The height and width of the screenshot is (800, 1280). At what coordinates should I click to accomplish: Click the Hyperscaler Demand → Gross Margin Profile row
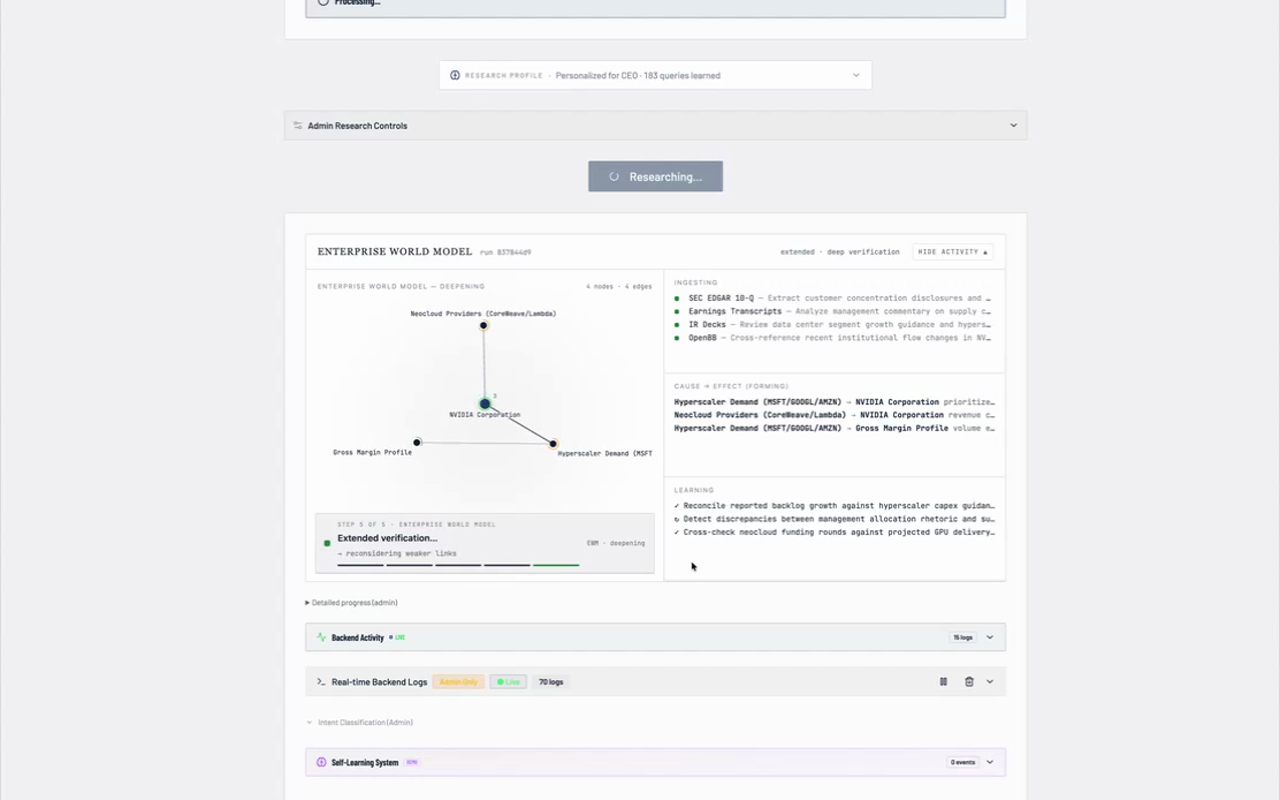(x=834, y=428)
